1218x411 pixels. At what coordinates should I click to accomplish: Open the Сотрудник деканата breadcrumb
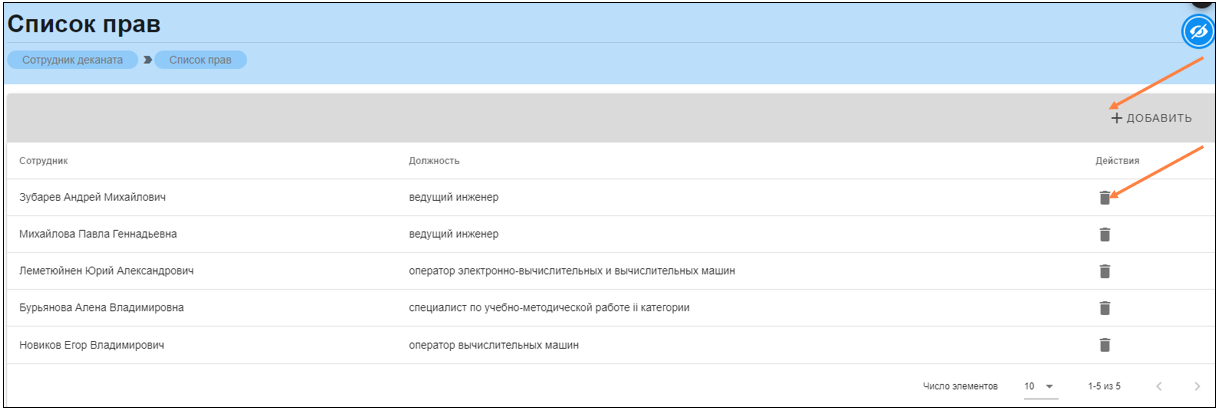coord(72,60)
